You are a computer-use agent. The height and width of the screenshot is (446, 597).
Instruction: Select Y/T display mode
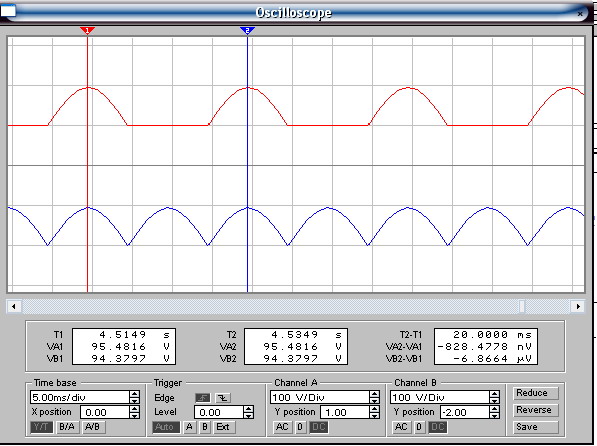42,427
